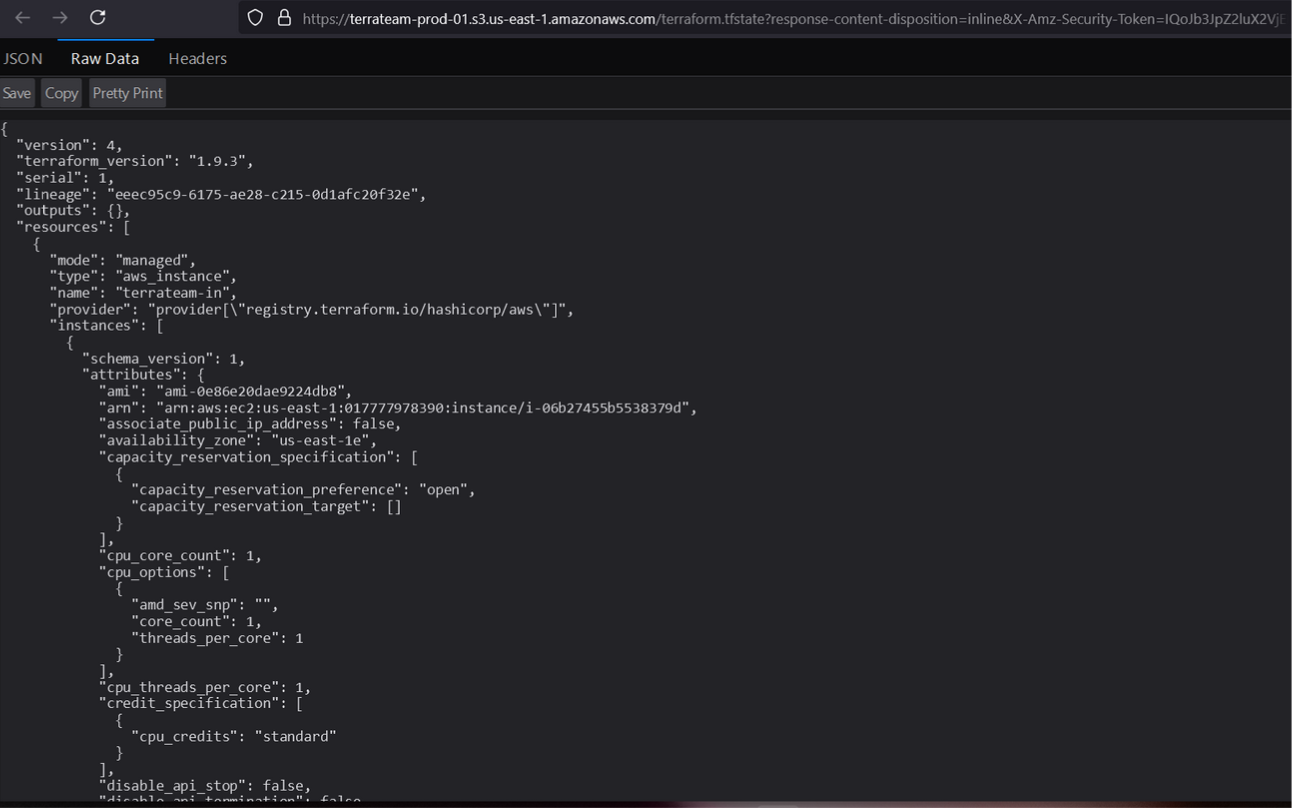Click the "resources": [ line
1292x808 pixels.
click(73, 227)
